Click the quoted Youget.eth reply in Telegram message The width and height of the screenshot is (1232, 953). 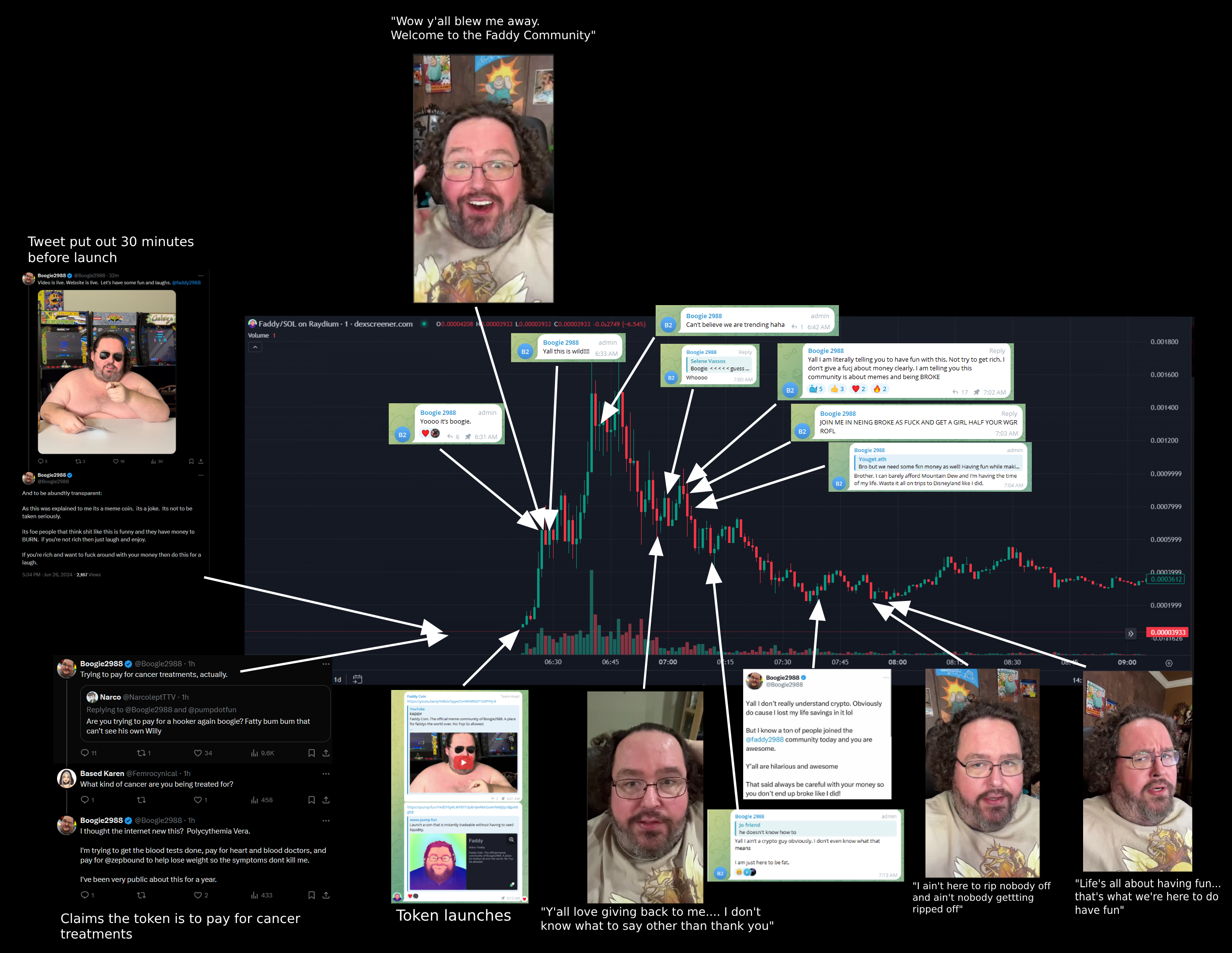coord(938,463)
